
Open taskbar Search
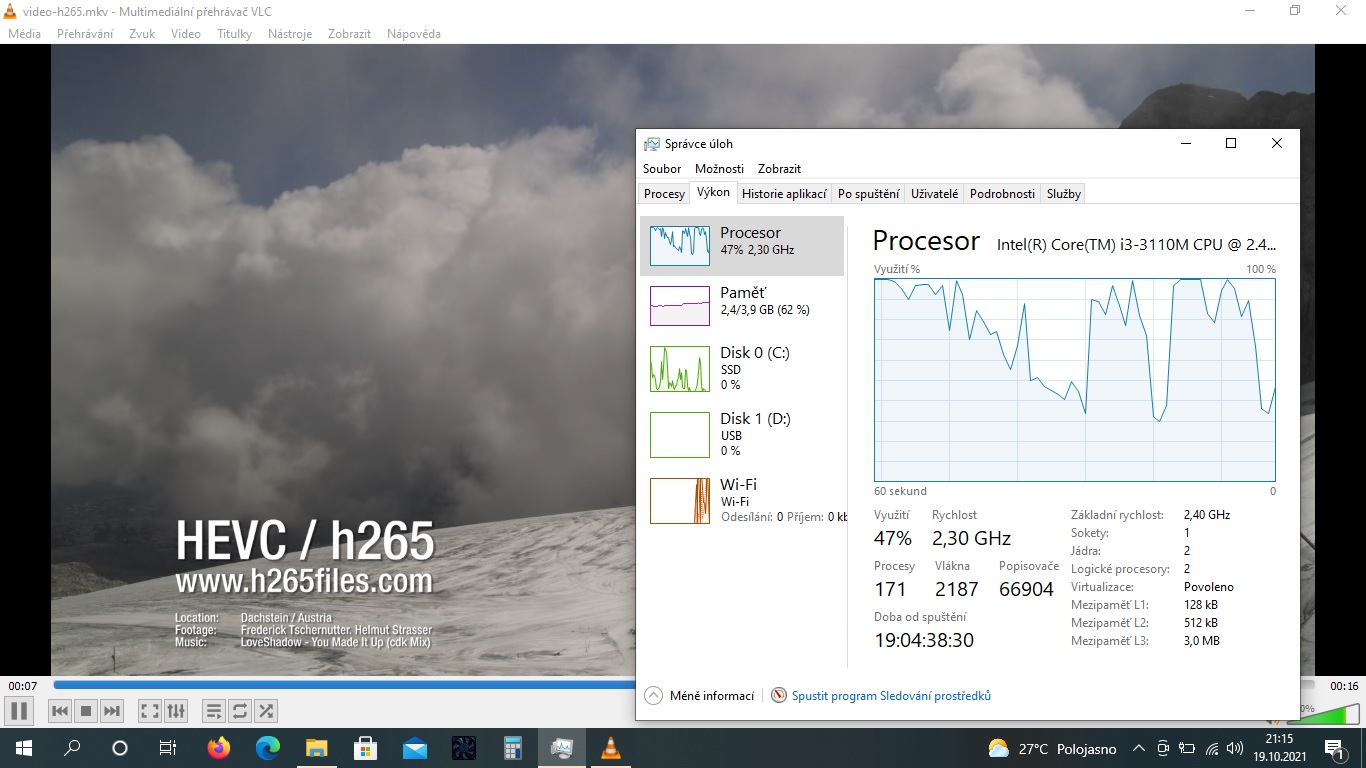[x=72, y=748]
